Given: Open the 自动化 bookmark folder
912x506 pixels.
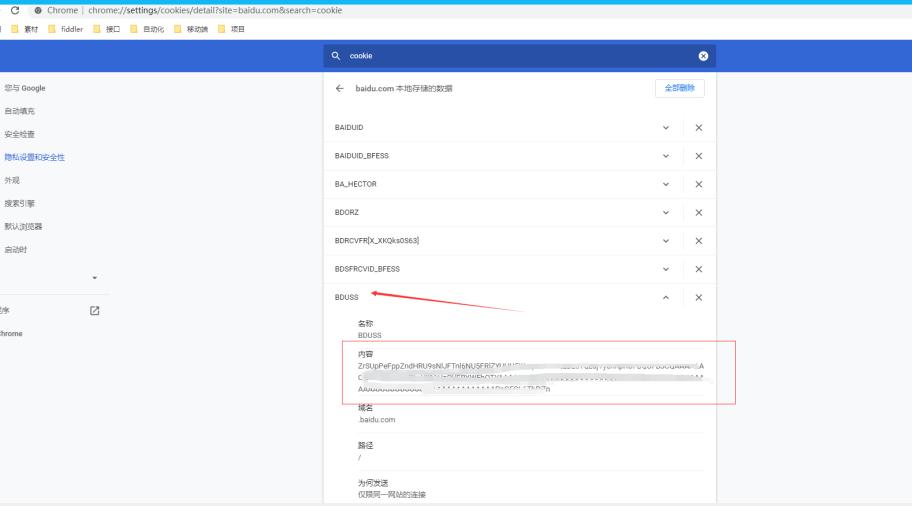Looking at the screenshot, I should 147,29.
